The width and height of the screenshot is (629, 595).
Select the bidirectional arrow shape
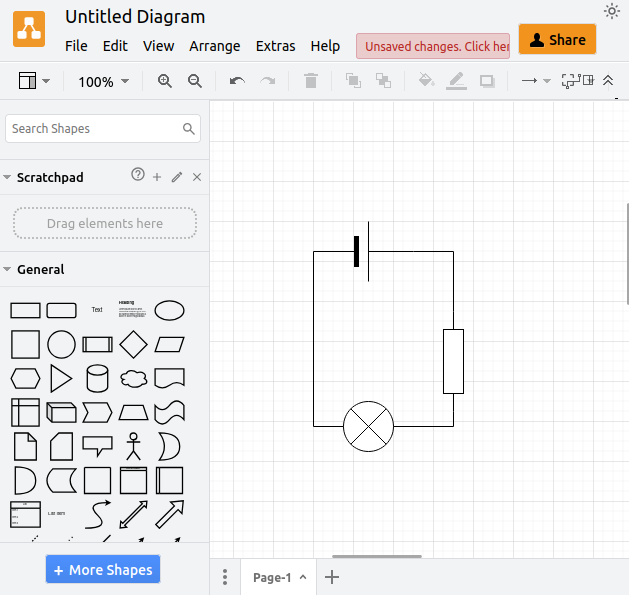tap(134, 514)
